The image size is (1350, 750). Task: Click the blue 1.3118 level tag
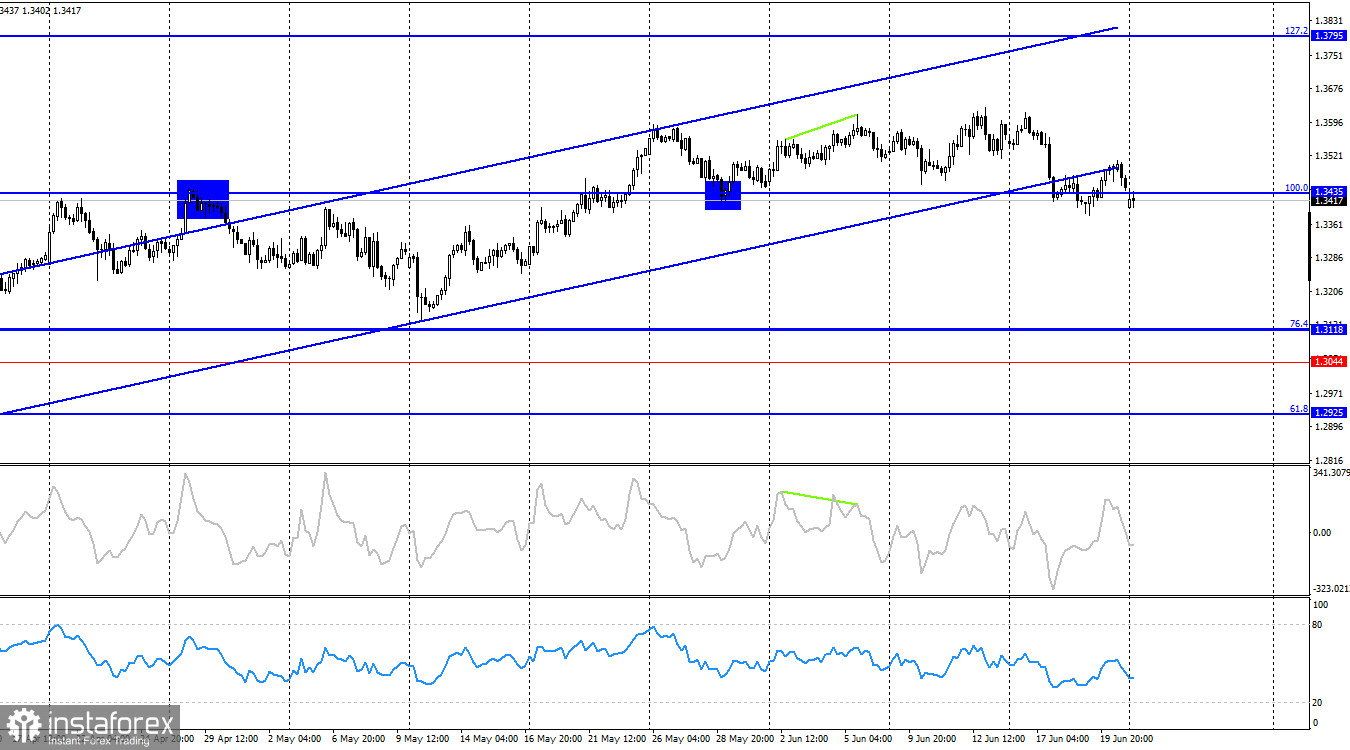coord(1329,329)
